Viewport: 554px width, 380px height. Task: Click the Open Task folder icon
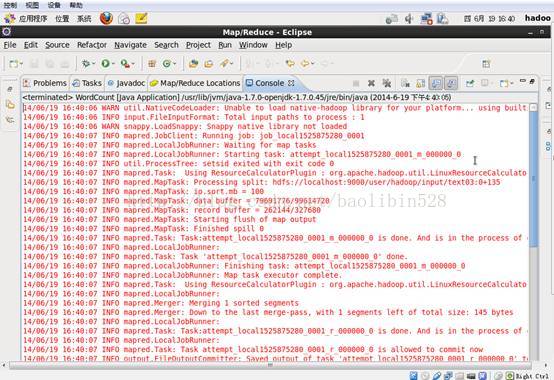[208, 64]
